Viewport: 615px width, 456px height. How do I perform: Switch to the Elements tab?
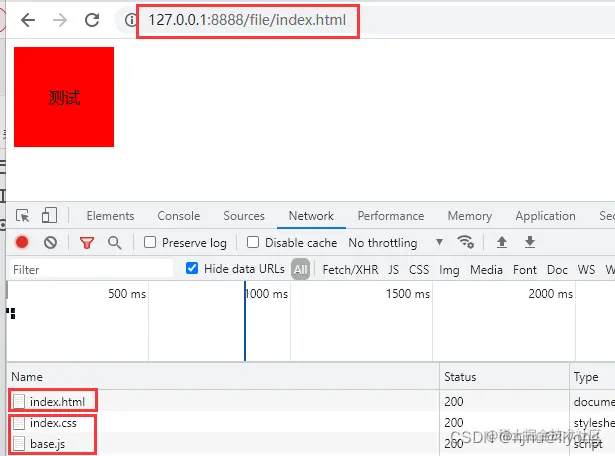point(110,216)
